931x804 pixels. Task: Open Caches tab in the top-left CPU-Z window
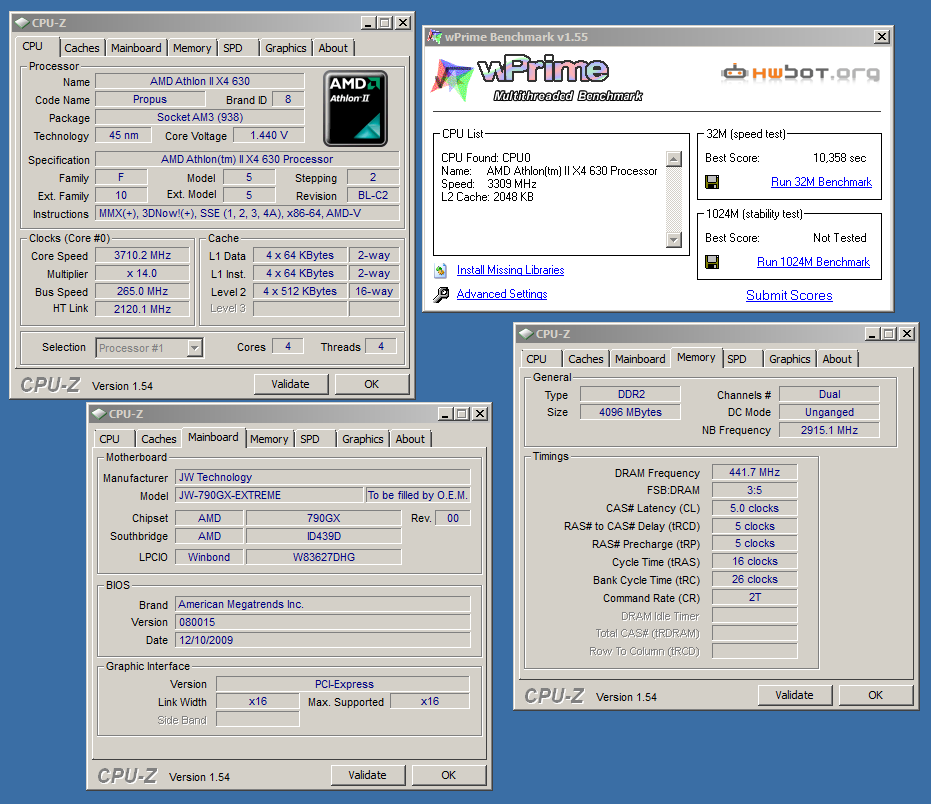(82, 48)
